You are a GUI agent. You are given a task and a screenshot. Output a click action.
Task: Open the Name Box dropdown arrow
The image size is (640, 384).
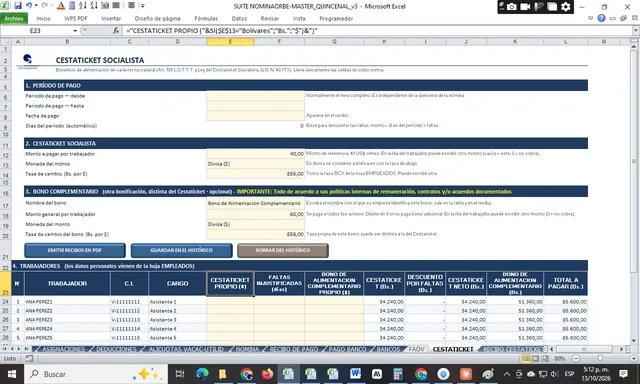coord(75,31)
